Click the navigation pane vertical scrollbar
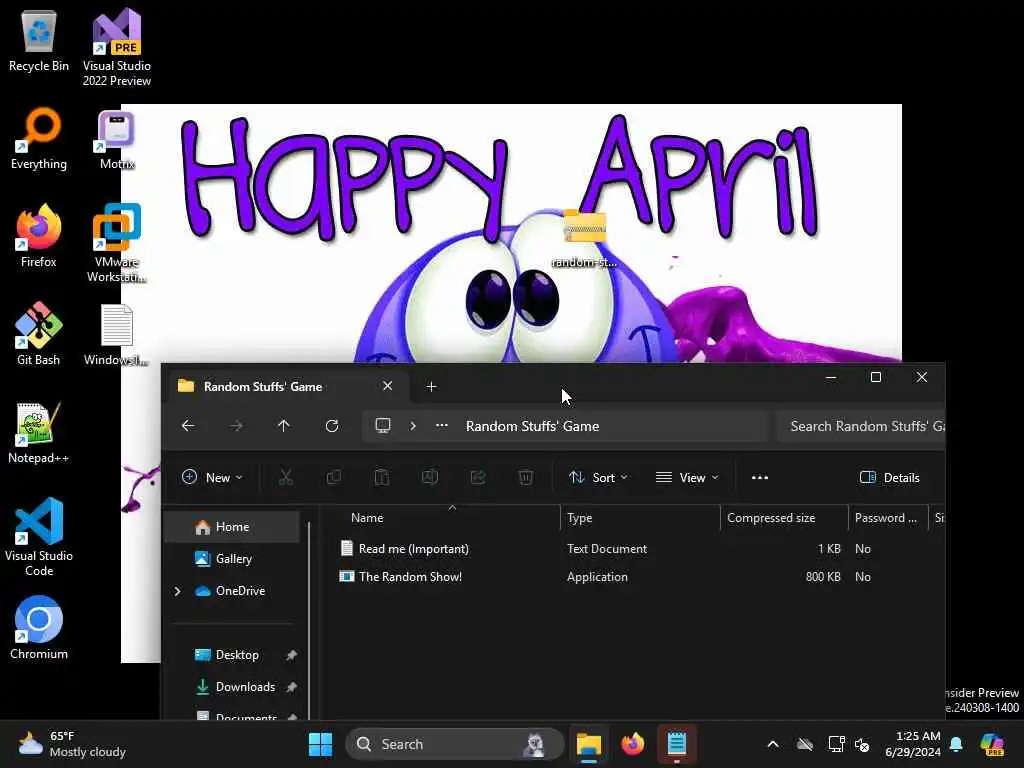 (310, 620)
